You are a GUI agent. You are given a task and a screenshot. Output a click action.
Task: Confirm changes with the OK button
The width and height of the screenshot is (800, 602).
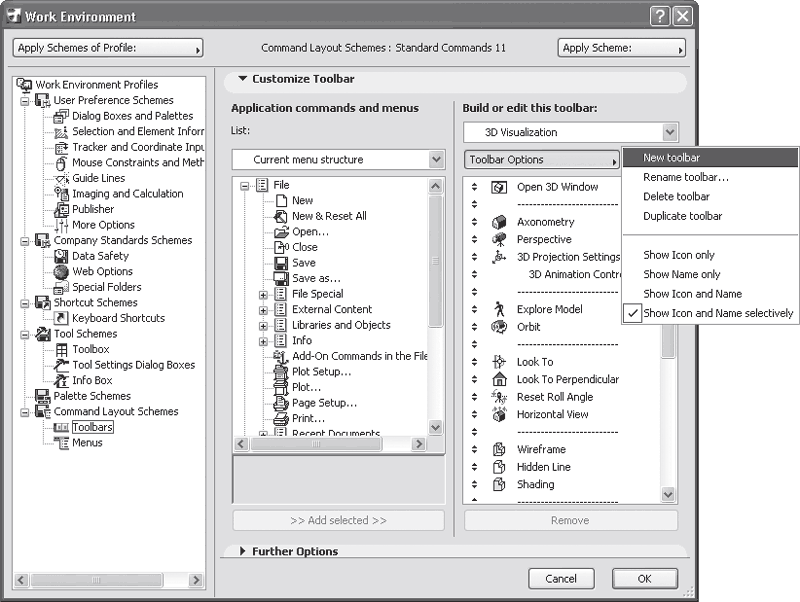[x=644, y=578]
